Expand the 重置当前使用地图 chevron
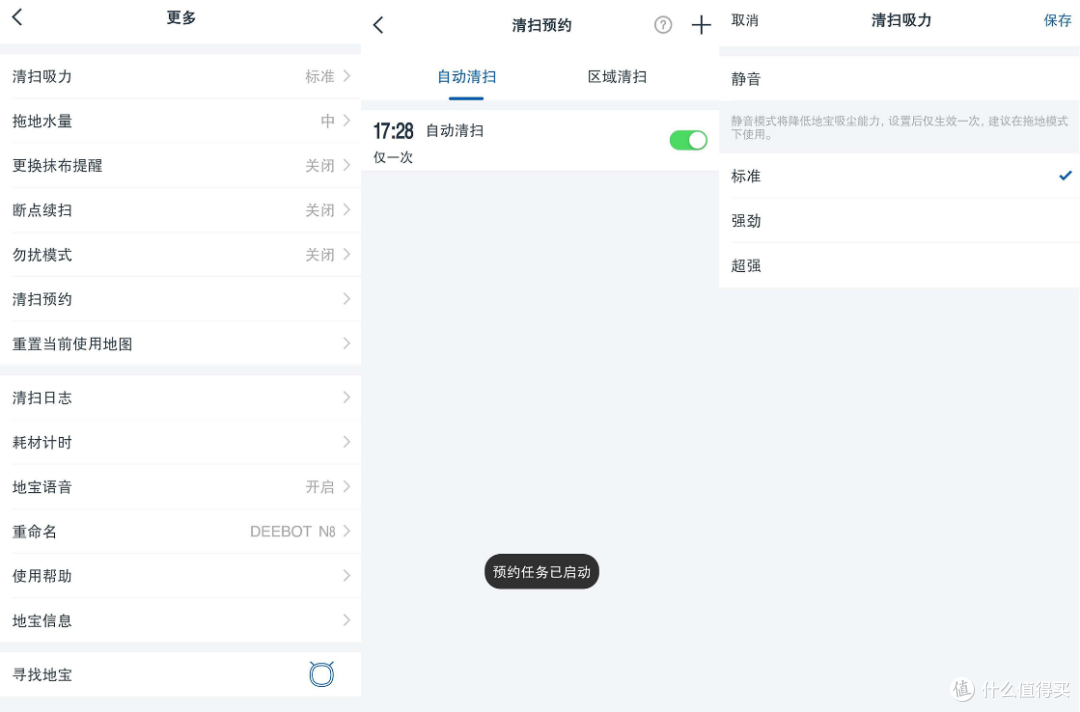The height and width of the screenshot is (712, 1080). (347, 344)
